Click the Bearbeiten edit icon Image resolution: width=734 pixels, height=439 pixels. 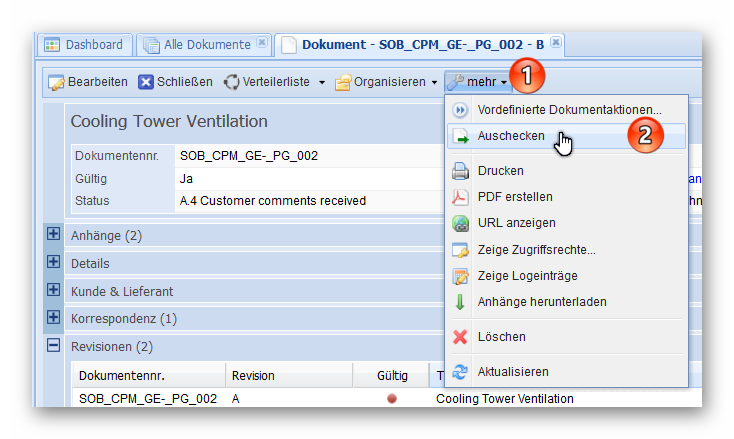[x=57, y=82]
